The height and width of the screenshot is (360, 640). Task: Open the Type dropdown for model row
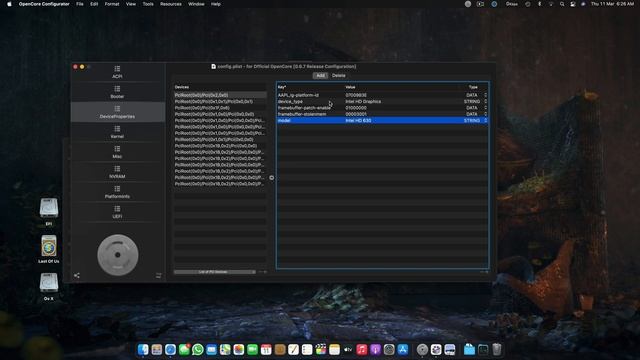(486, 120)
